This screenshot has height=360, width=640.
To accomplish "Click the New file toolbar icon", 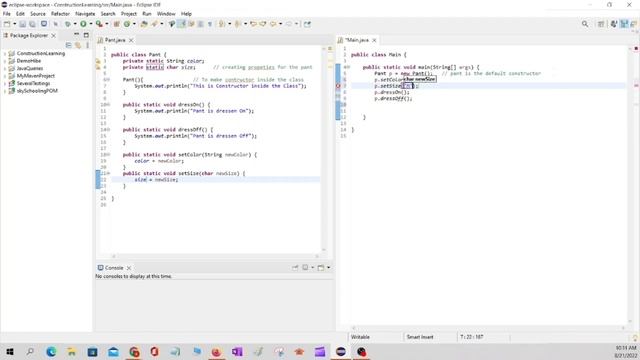I will [x=7, y=24].
